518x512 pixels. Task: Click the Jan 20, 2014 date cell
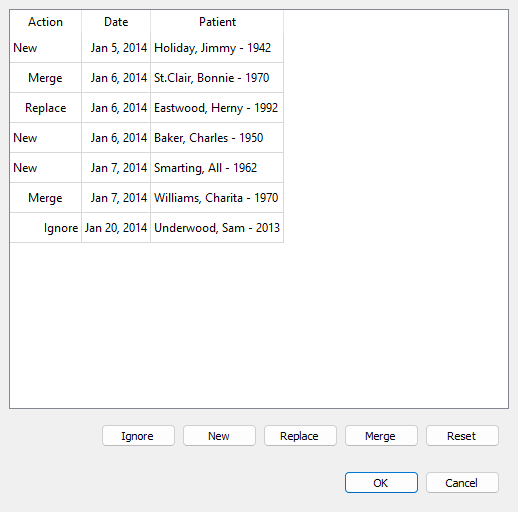pos(116,228)
